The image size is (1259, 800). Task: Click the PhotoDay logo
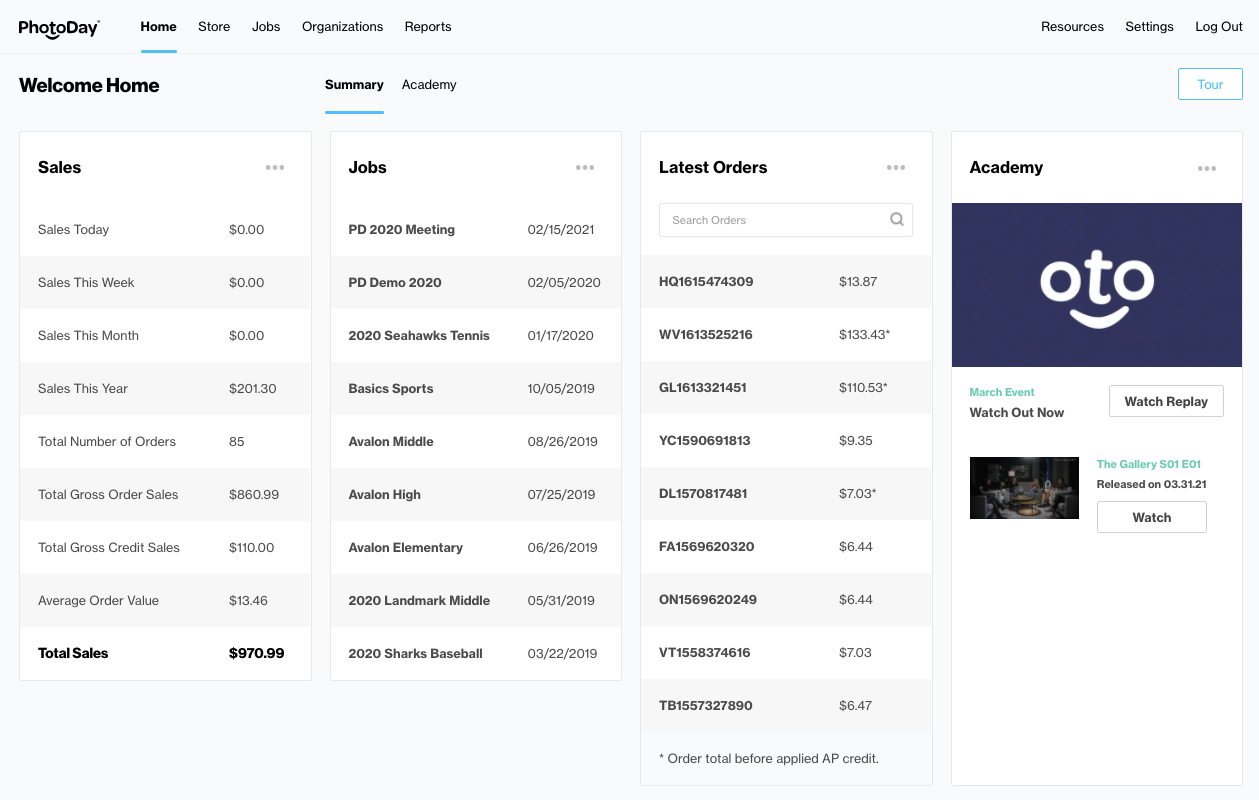(x=59, y=27)
